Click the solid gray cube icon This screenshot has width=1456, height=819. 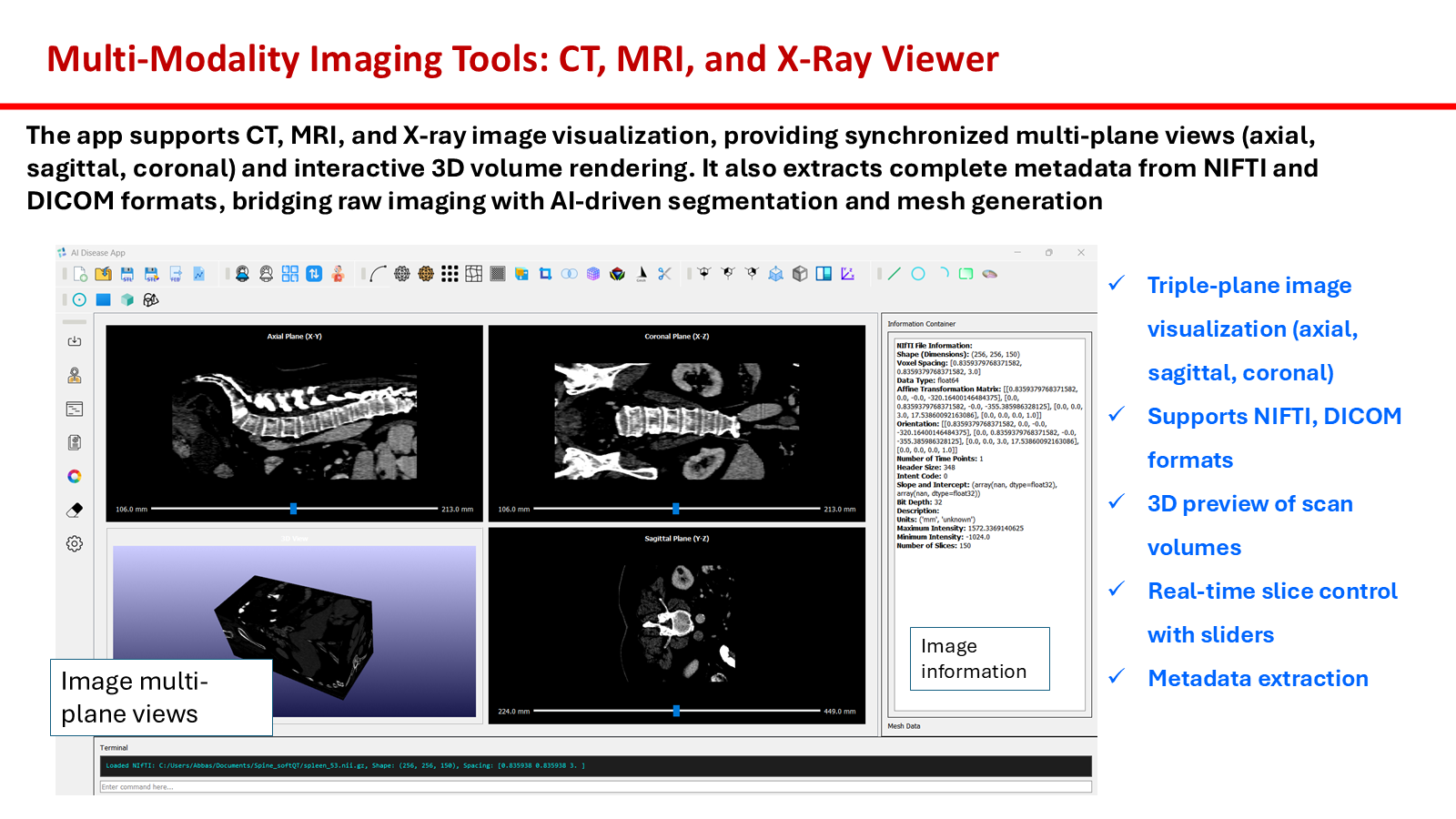(x=800, y=274)
